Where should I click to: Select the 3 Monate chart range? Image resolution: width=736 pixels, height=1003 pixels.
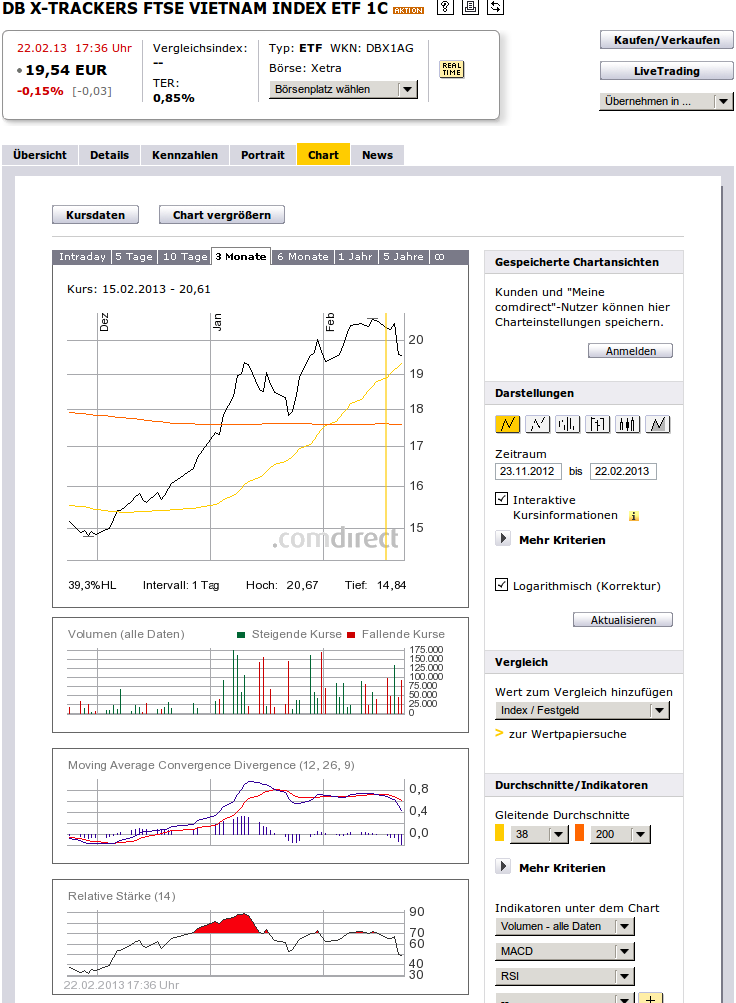(241, 257)
